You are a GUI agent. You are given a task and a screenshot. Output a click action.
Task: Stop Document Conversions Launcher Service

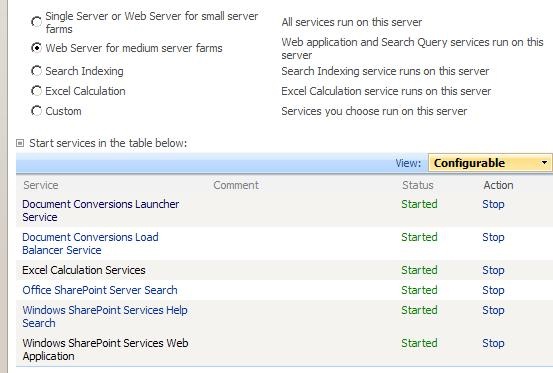tap(493, 204)
